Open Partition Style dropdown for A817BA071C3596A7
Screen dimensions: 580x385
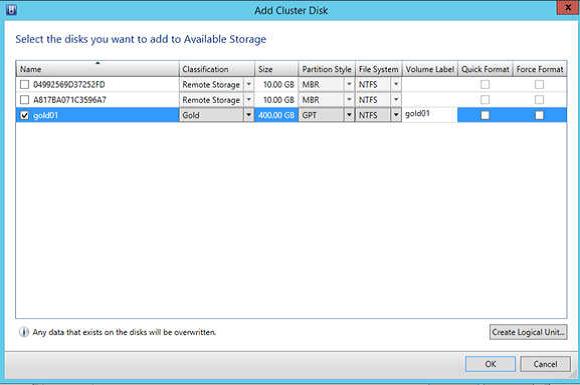click(x=349, y=100)
